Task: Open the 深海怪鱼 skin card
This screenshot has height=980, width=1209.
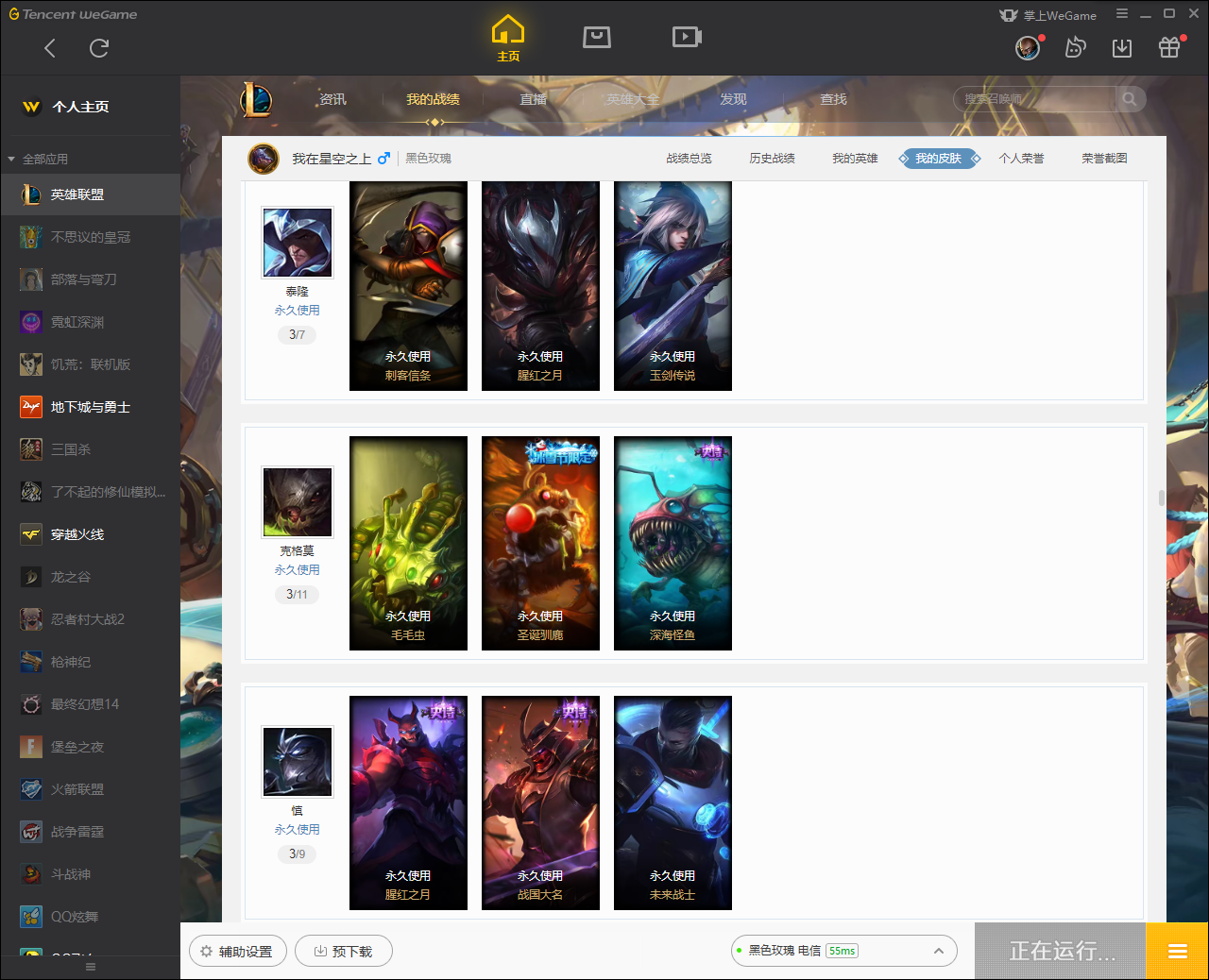Action: [x=673, y=543]
